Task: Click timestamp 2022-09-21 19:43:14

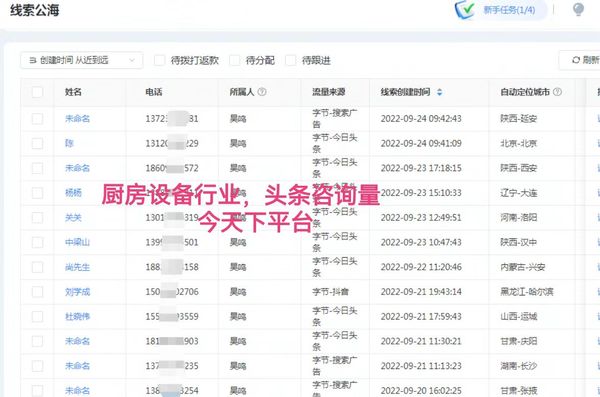Action: [x=421, y=292]
